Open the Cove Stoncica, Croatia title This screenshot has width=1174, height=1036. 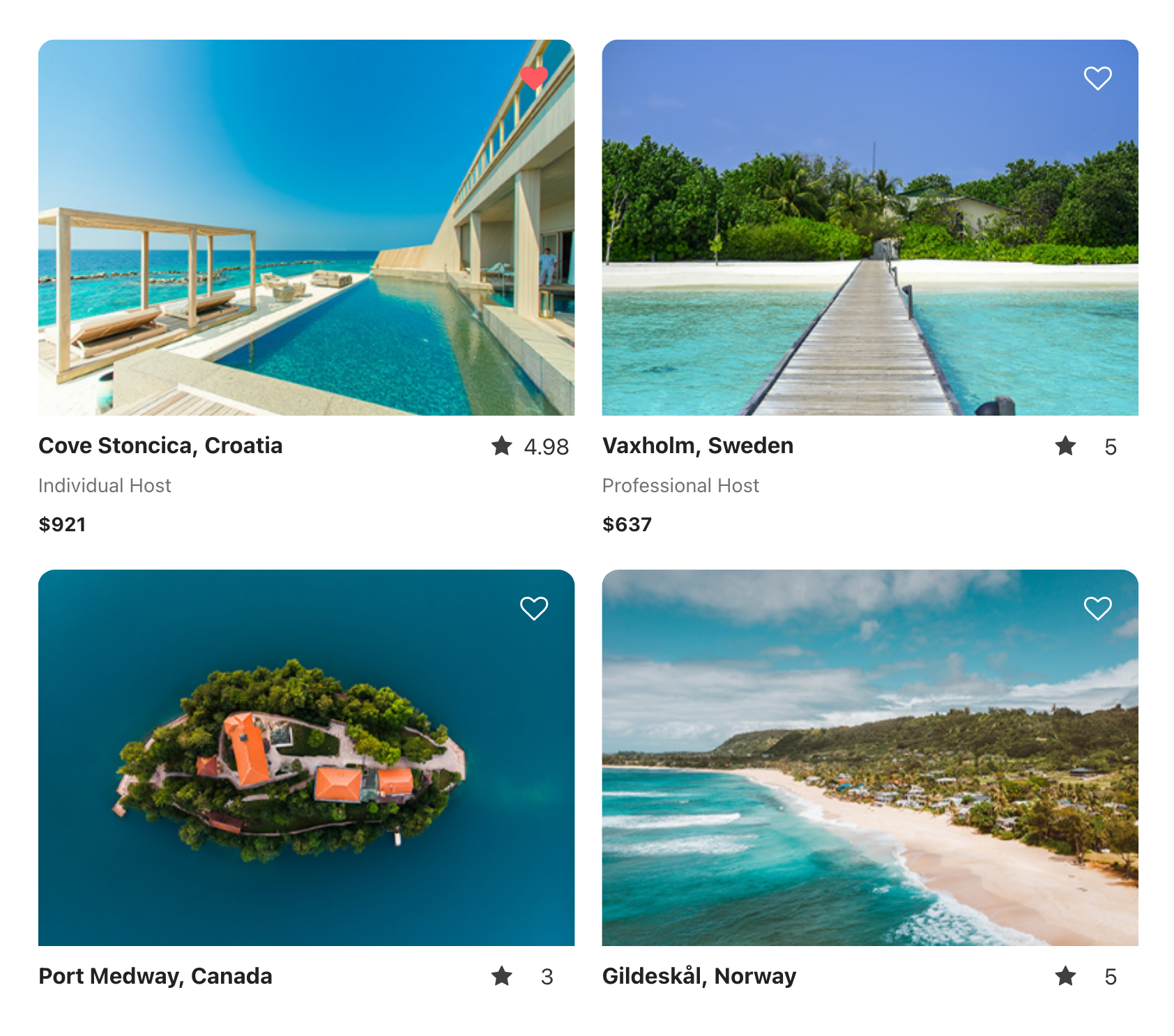160,445
